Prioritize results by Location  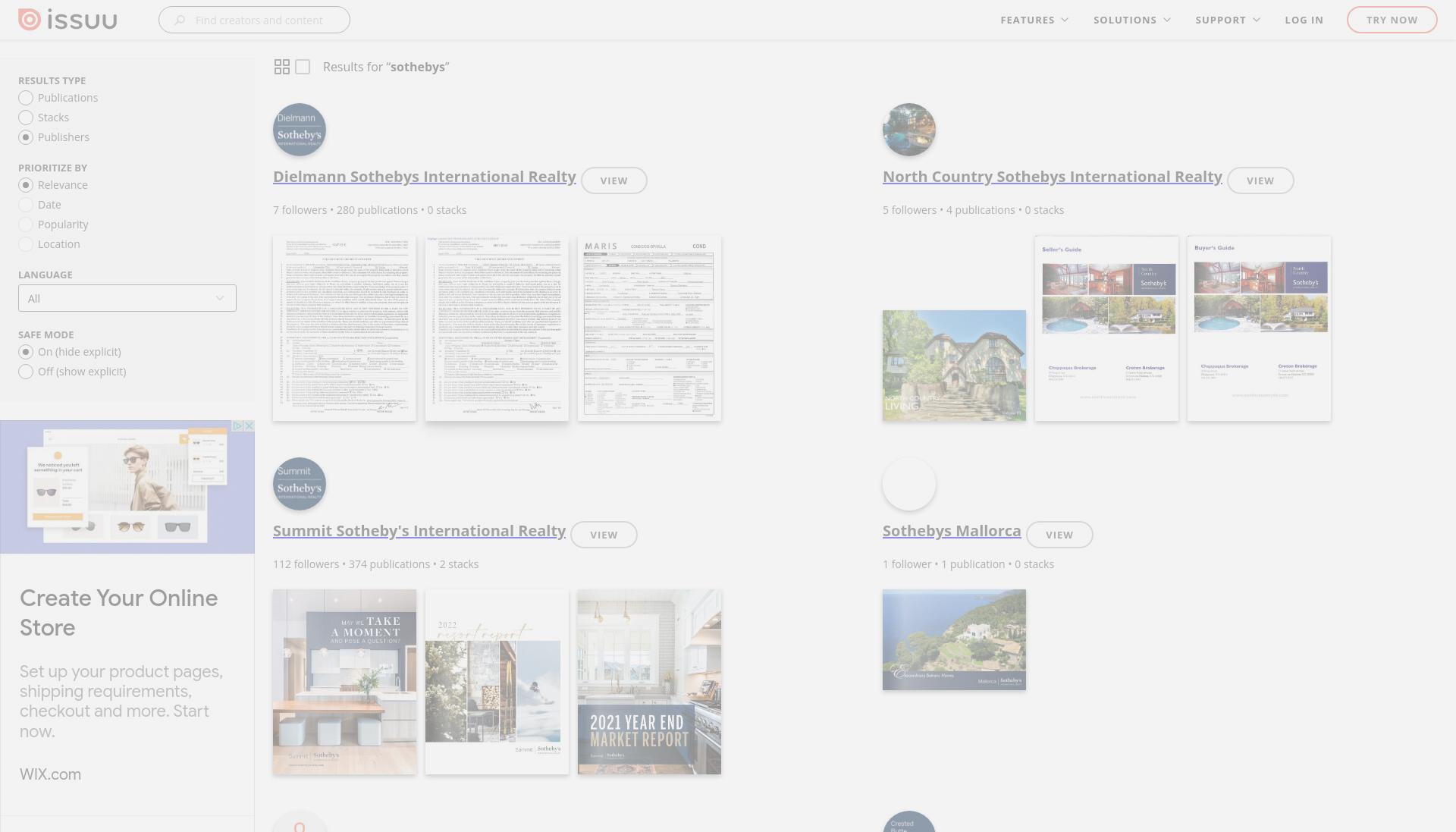coord(26,244)
